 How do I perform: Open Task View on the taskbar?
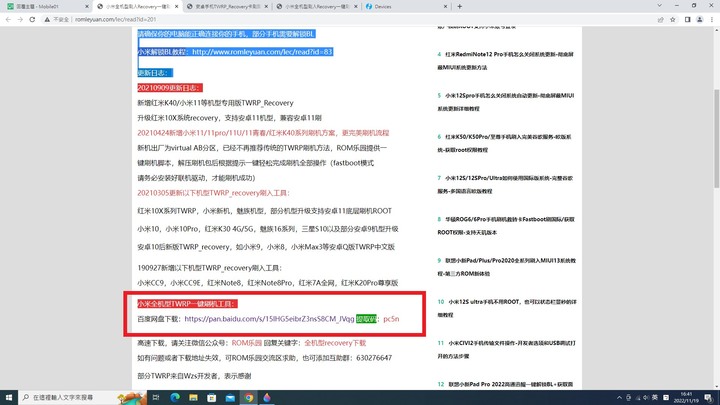(156, 397)
